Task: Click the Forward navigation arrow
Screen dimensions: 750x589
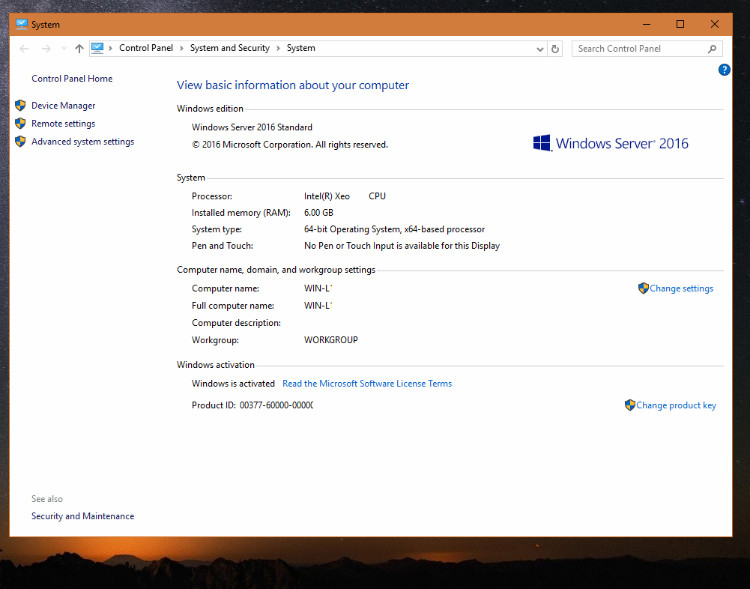Action: [x=46, y=48]
